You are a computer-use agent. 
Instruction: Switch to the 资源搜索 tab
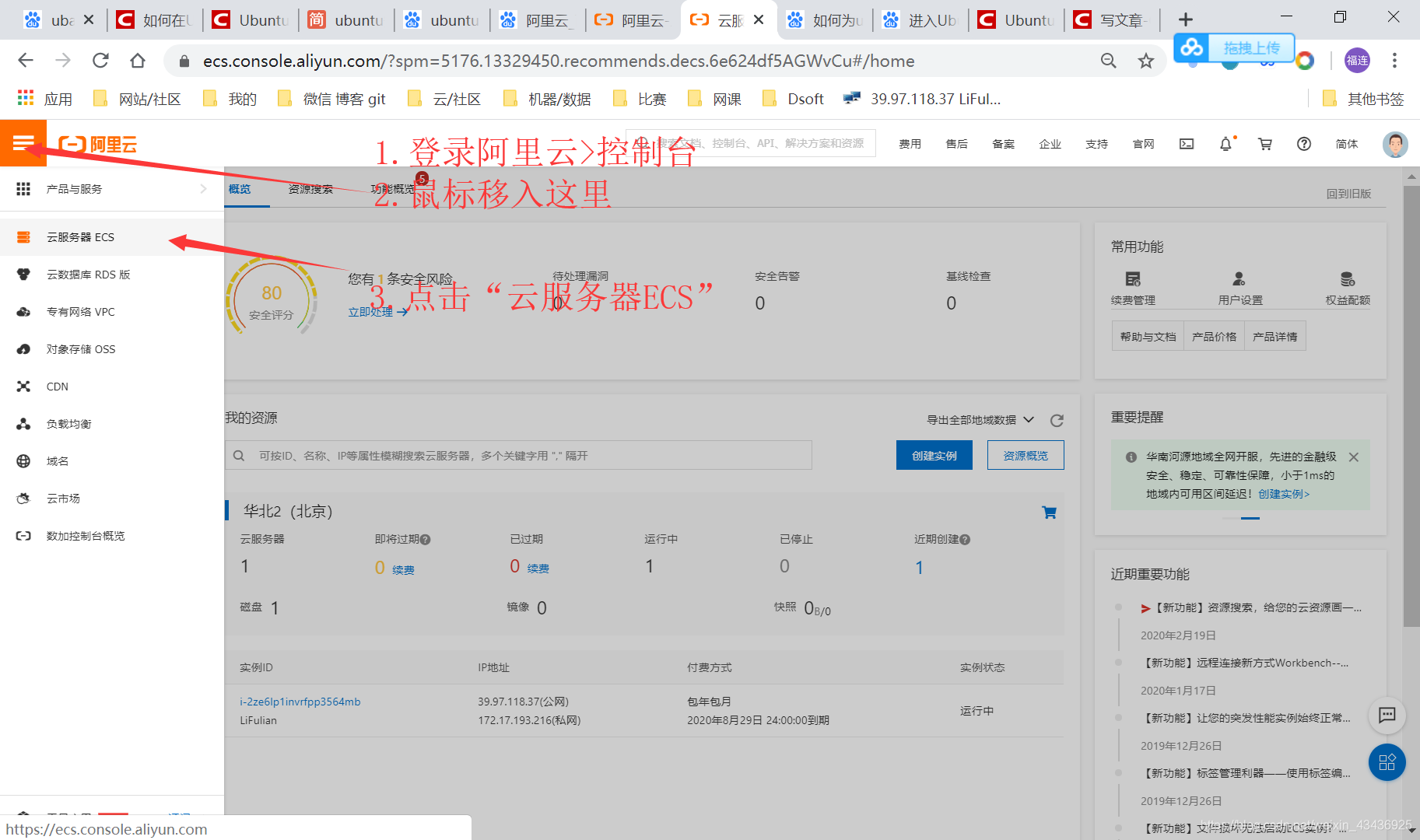pyautogui.click(x=310, y=188)
